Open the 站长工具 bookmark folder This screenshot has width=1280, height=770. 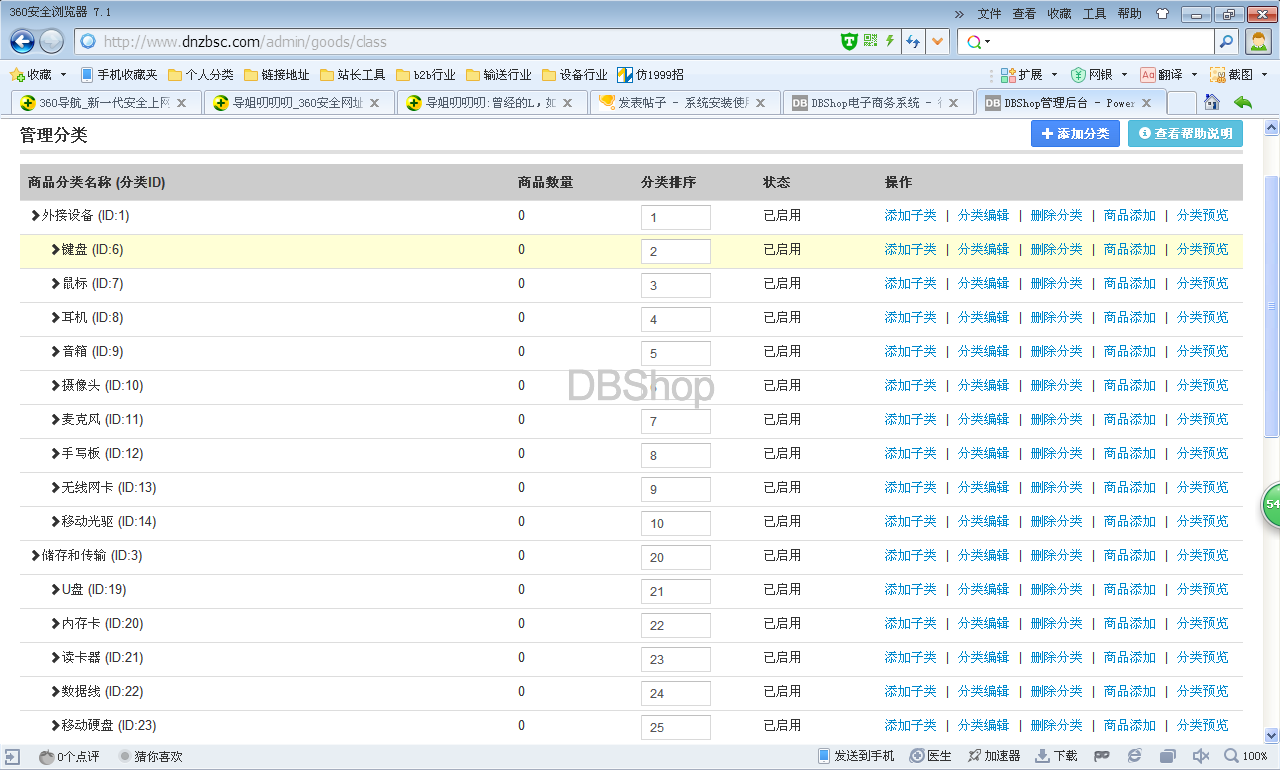(x=353, y=75)
